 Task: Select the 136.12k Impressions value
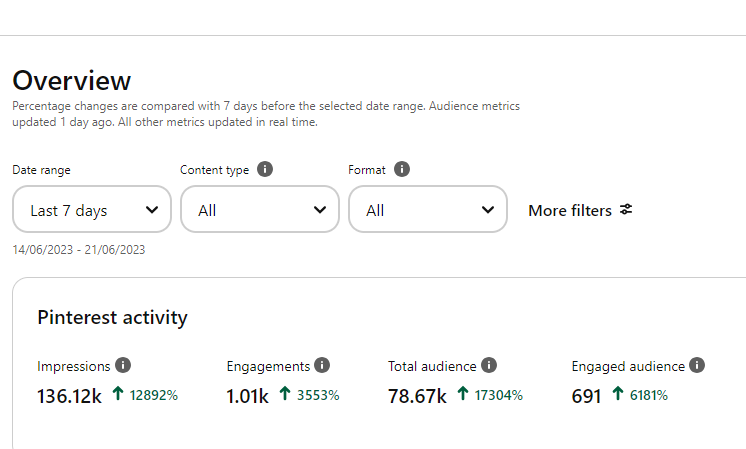point(69,396)
